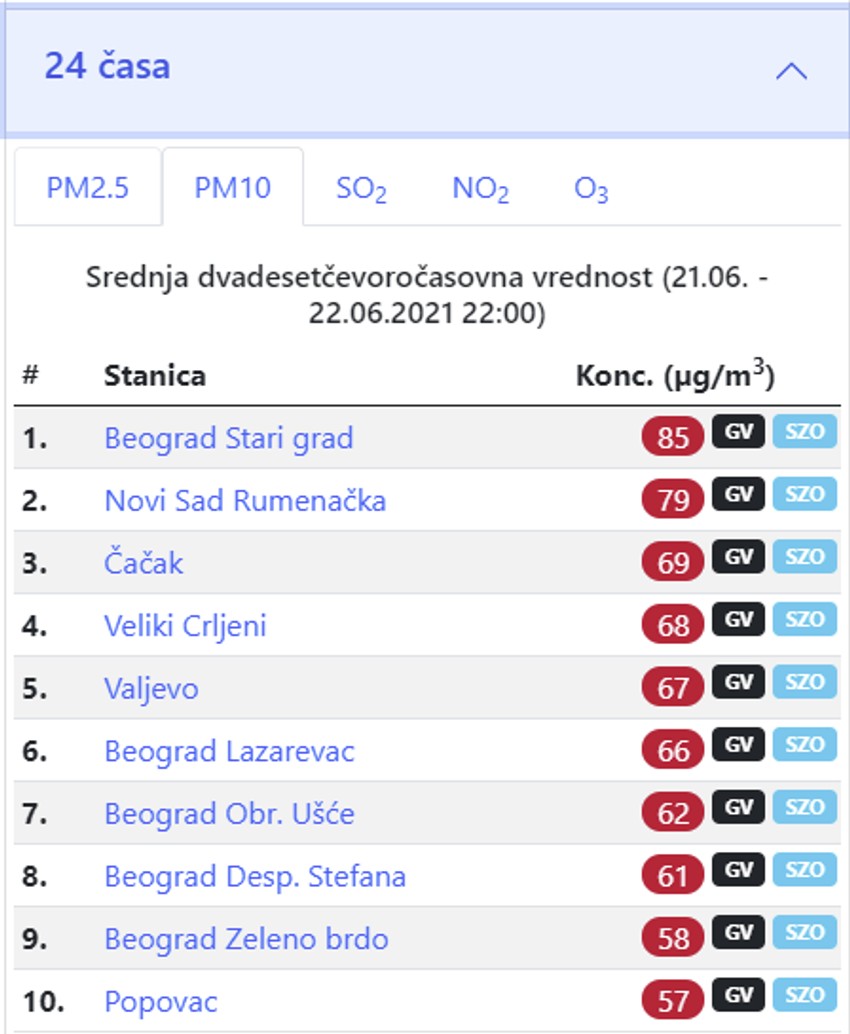Open Beograd Stari grad station link
Screen dimensions: 850x1034
[x=229, y=438]
